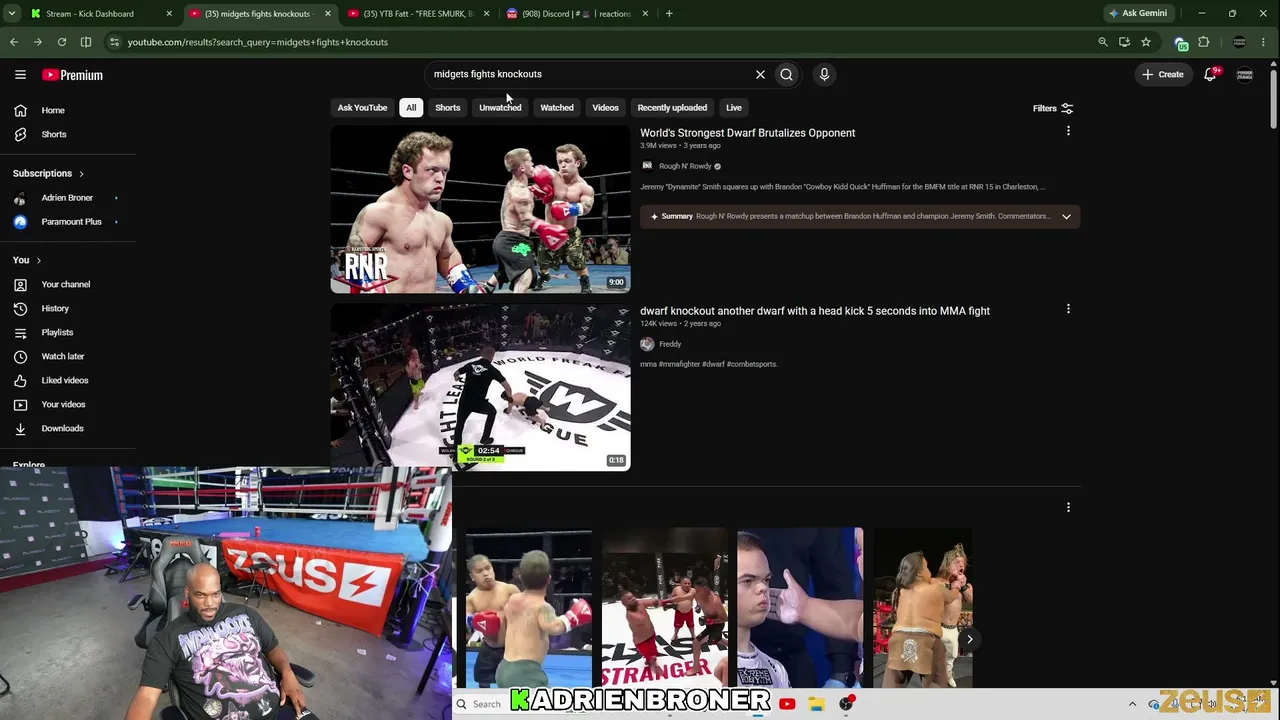Image resolution: width=1280 pixels, height=720 pixels.
Task: Switch to the YTB Fatt FREE SMURK tab
Action: (x=418, y=14)
